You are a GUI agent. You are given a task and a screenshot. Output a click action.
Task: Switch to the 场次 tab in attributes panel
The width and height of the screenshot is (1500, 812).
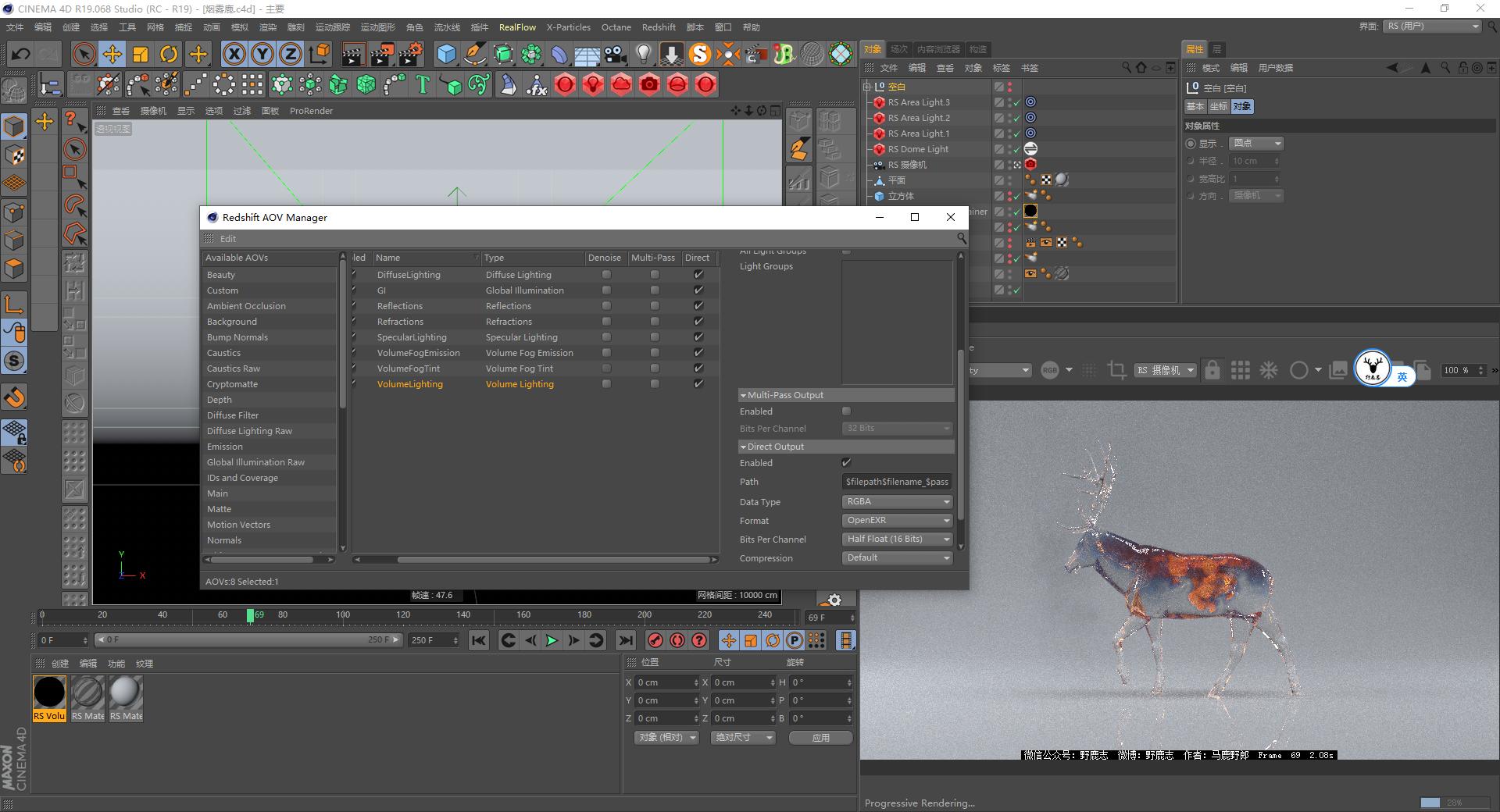[x=899, y=48]
